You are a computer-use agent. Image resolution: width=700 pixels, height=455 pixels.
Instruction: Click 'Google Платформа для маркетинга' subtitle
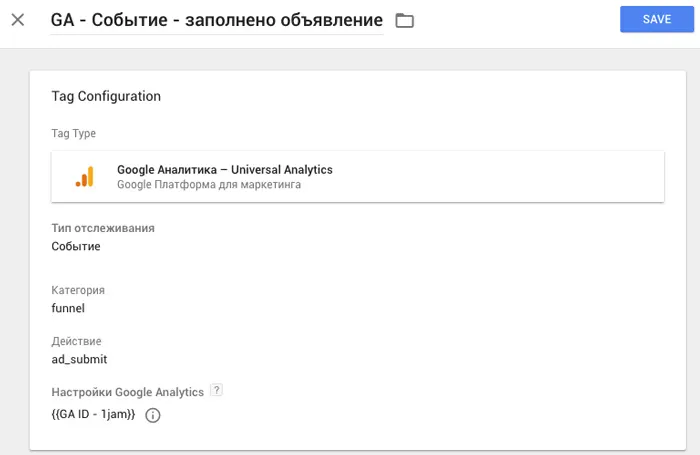[x=209, y=184]
